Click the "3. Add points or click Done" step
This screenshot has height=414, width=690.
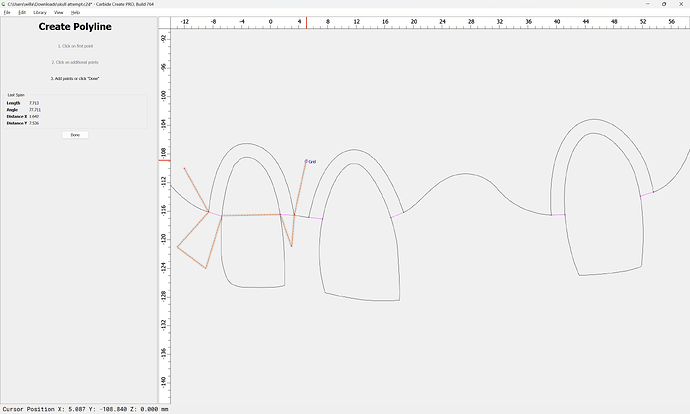[75, 78]
